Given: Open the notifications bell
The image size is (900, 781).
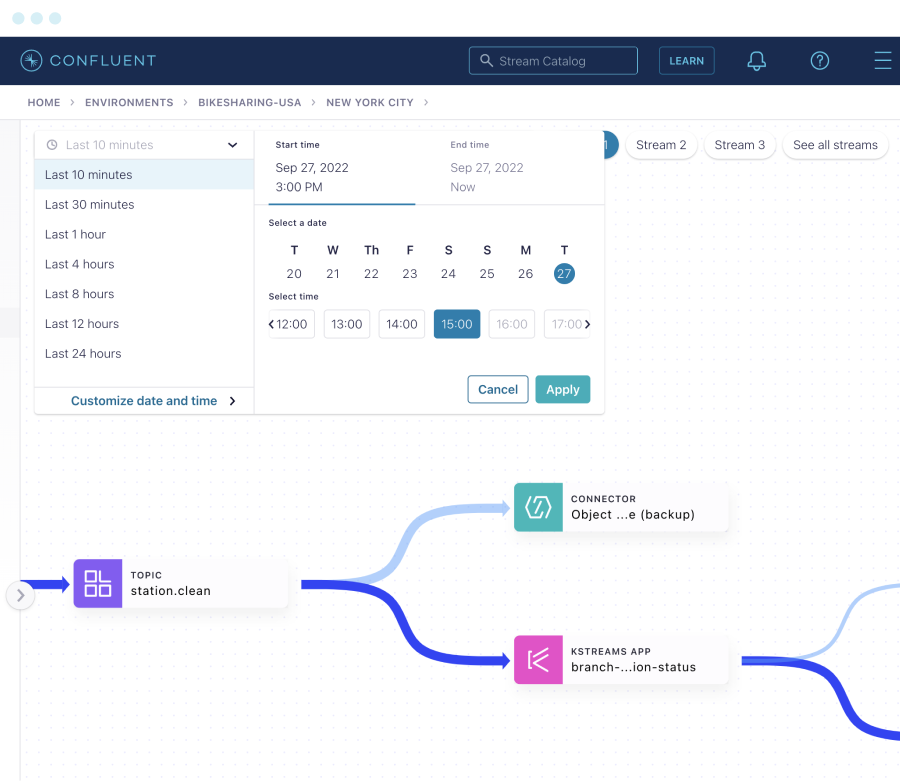Looking at the screenshot, I should 756,60.
